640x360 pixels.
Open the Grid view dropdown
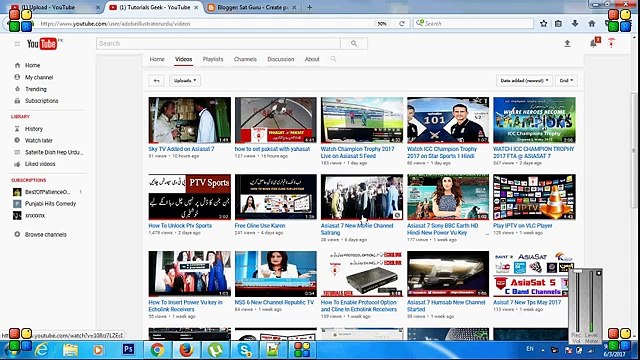click(566, 80)
